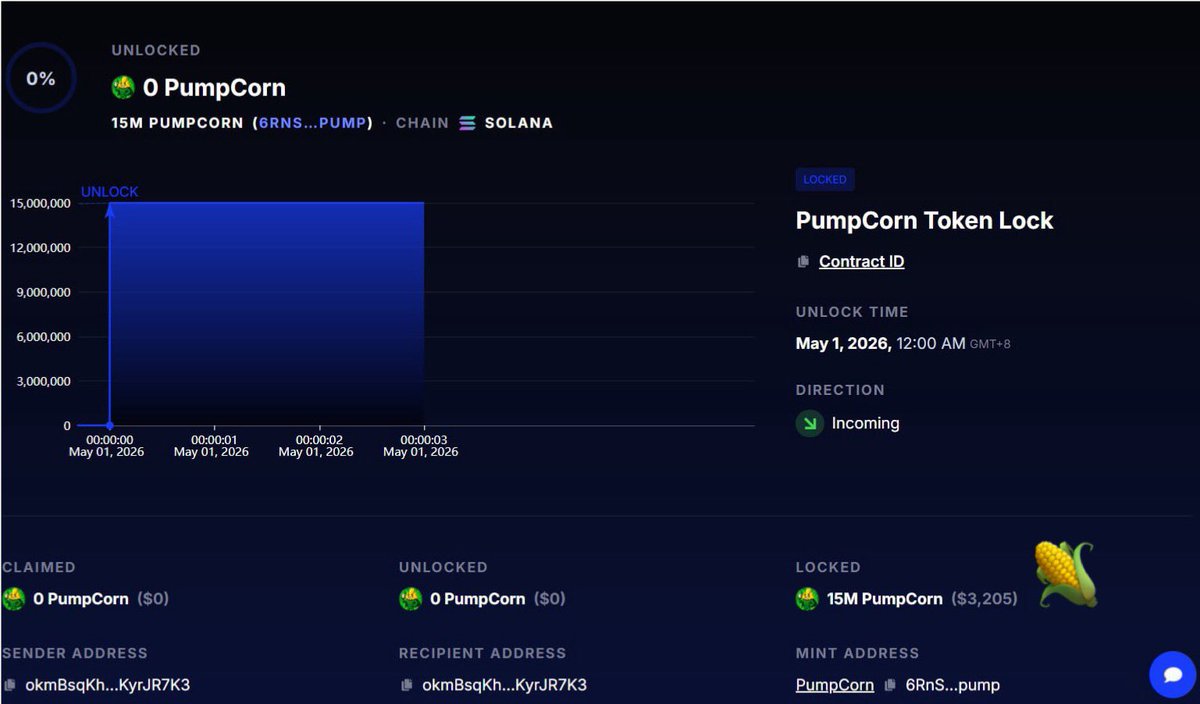Copy the mint address 6RnS...pump
The width and height of the screenshot is (1200, 704).
(888, 685)
